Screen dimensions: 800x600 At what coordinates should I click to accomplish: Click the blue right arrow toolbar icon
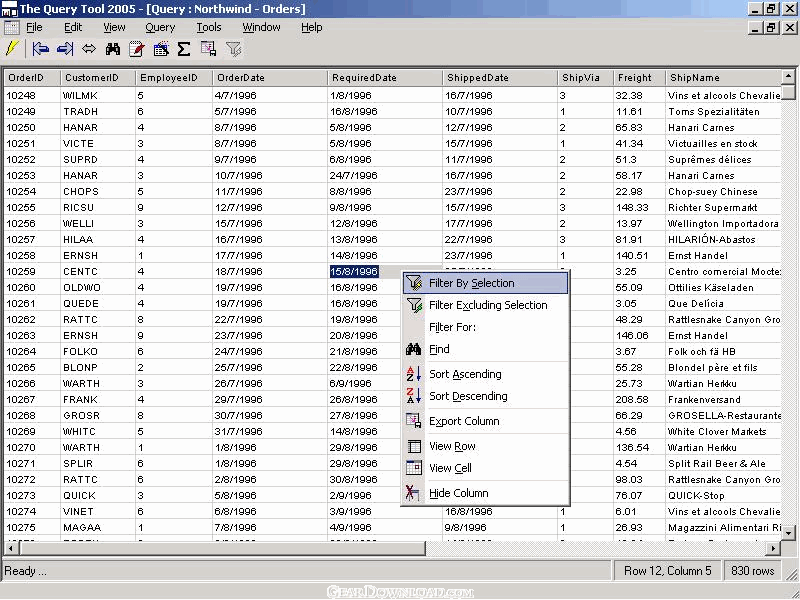(x=65, y=49)
